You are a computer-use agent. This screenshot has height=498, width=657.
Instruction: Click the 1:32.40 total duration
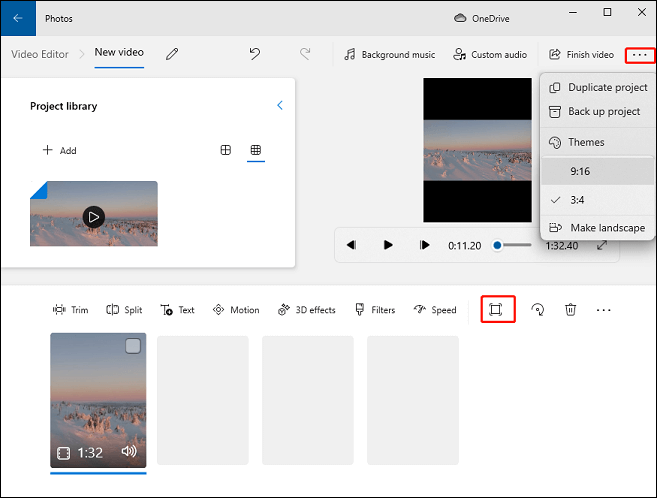(561, 245)
